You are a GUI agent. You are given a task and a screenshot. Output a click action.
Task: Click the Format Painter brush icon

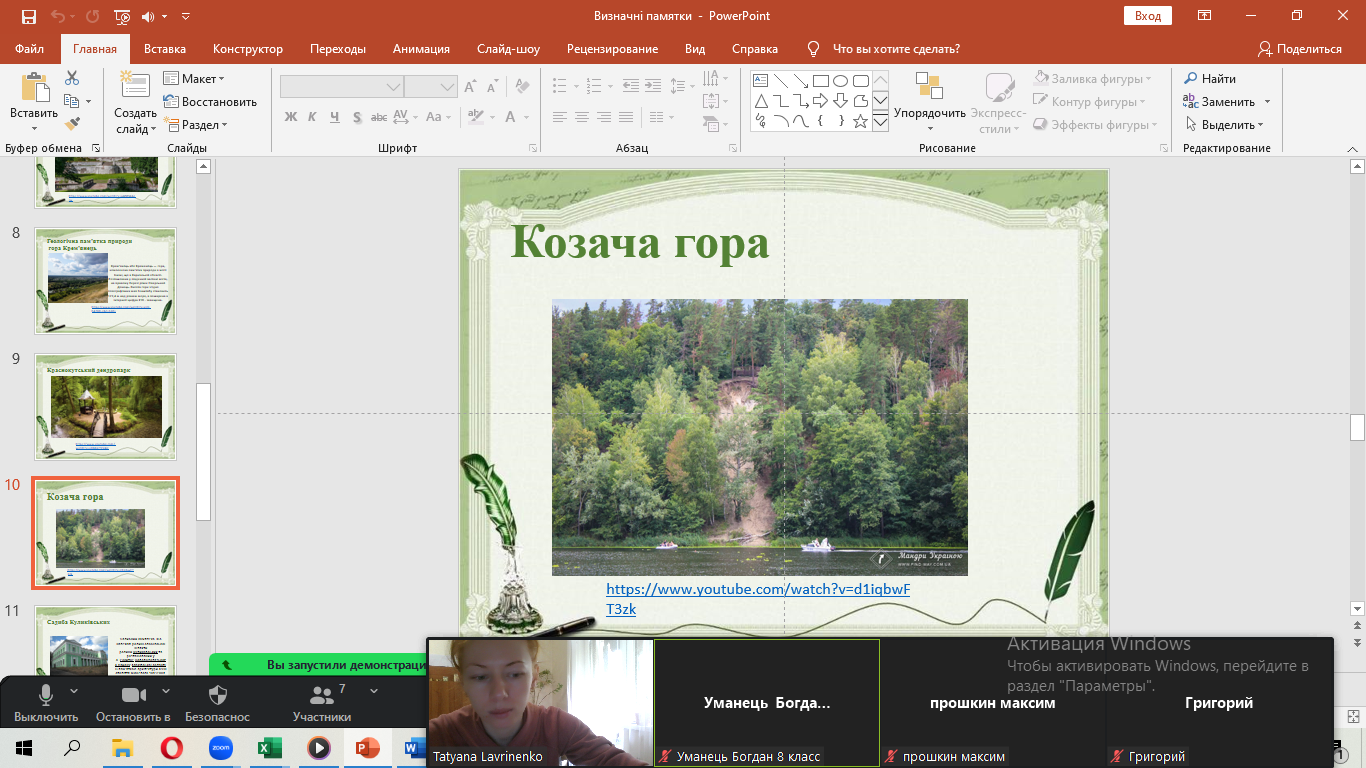click(72, 124)
